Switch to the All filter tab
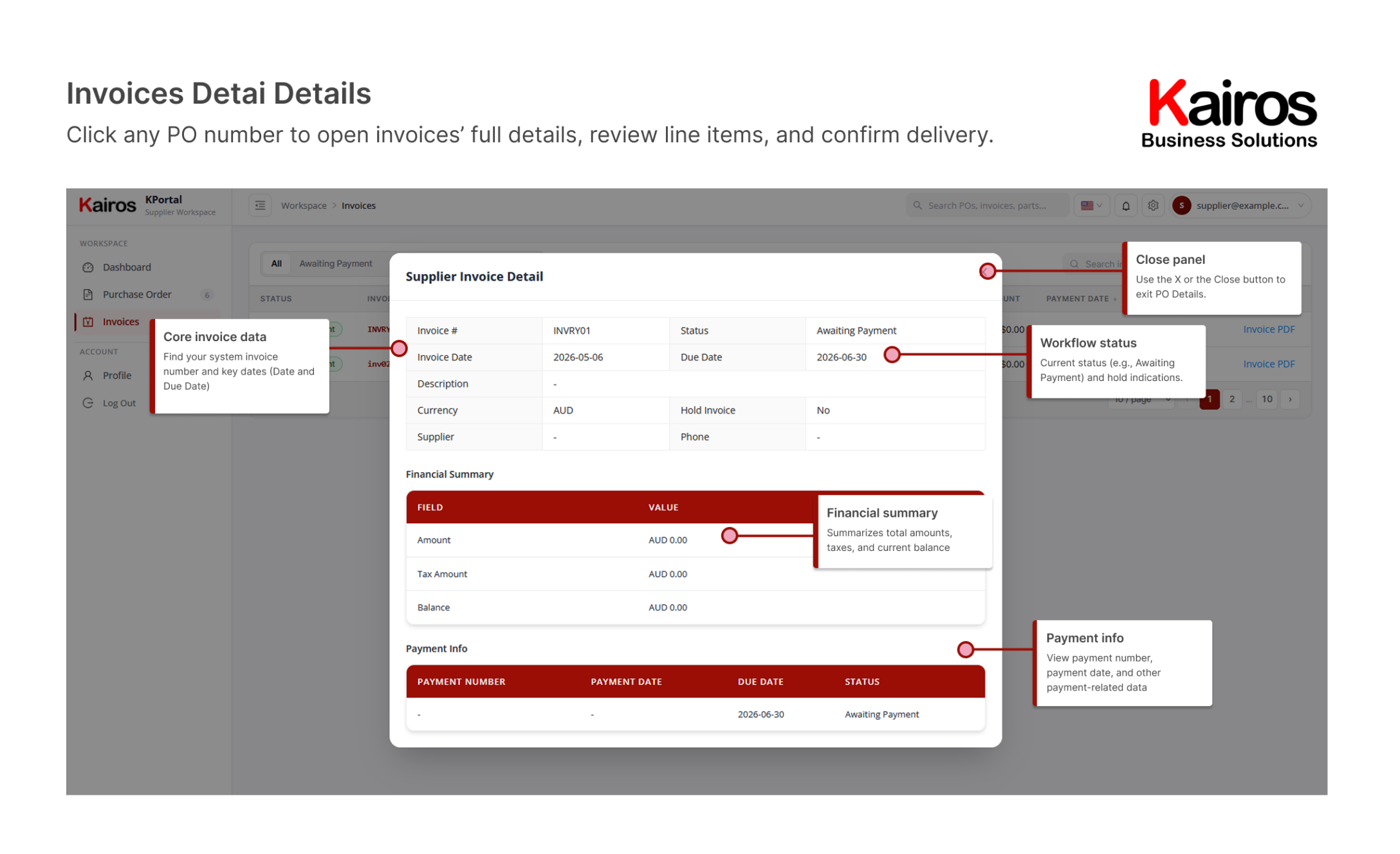The image size is (1400, 854). tap(276, 264)
